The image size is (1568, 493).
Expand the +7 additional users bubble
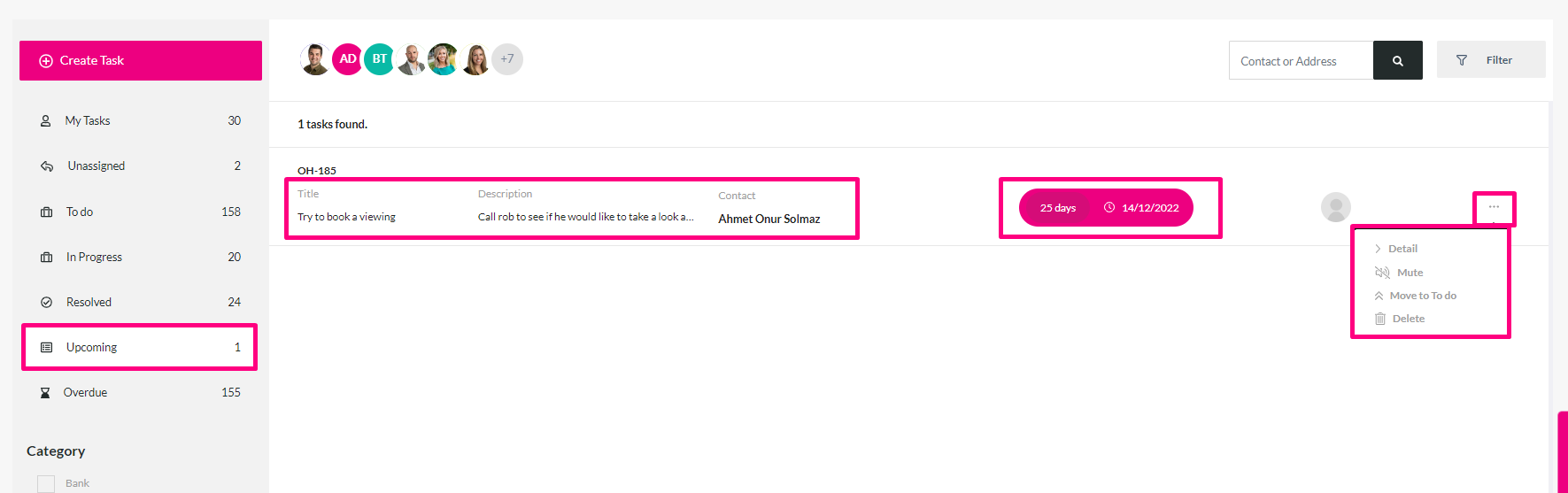(507, 59)
